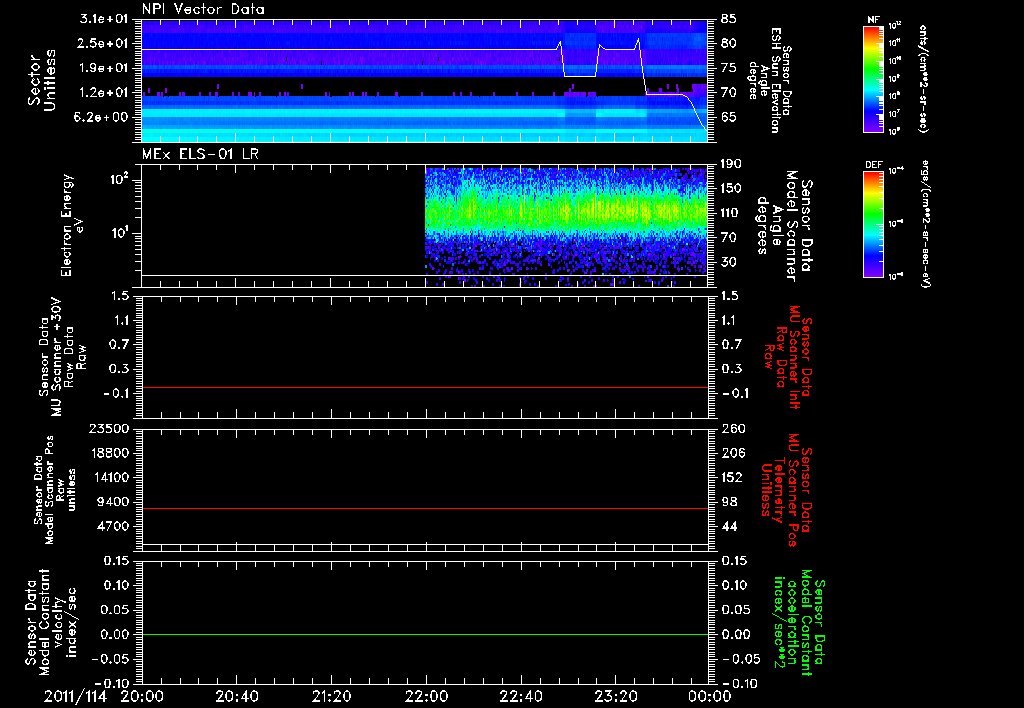1024x708 pixels.
Task: Click the "98" telemetry position tick label
Action: [729, 502]
